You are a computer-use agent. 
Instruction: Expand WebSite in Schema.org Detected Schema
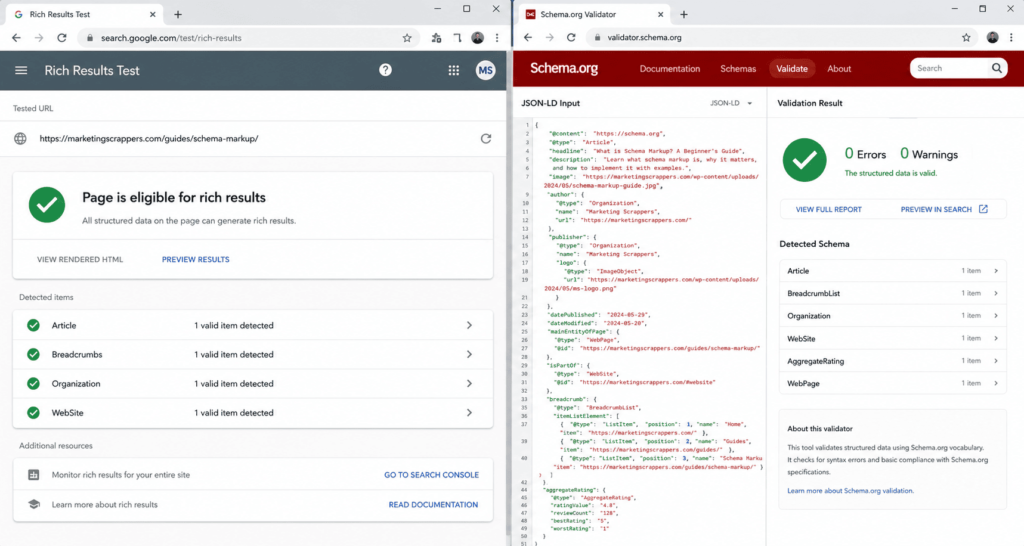[x=893, y=338]
